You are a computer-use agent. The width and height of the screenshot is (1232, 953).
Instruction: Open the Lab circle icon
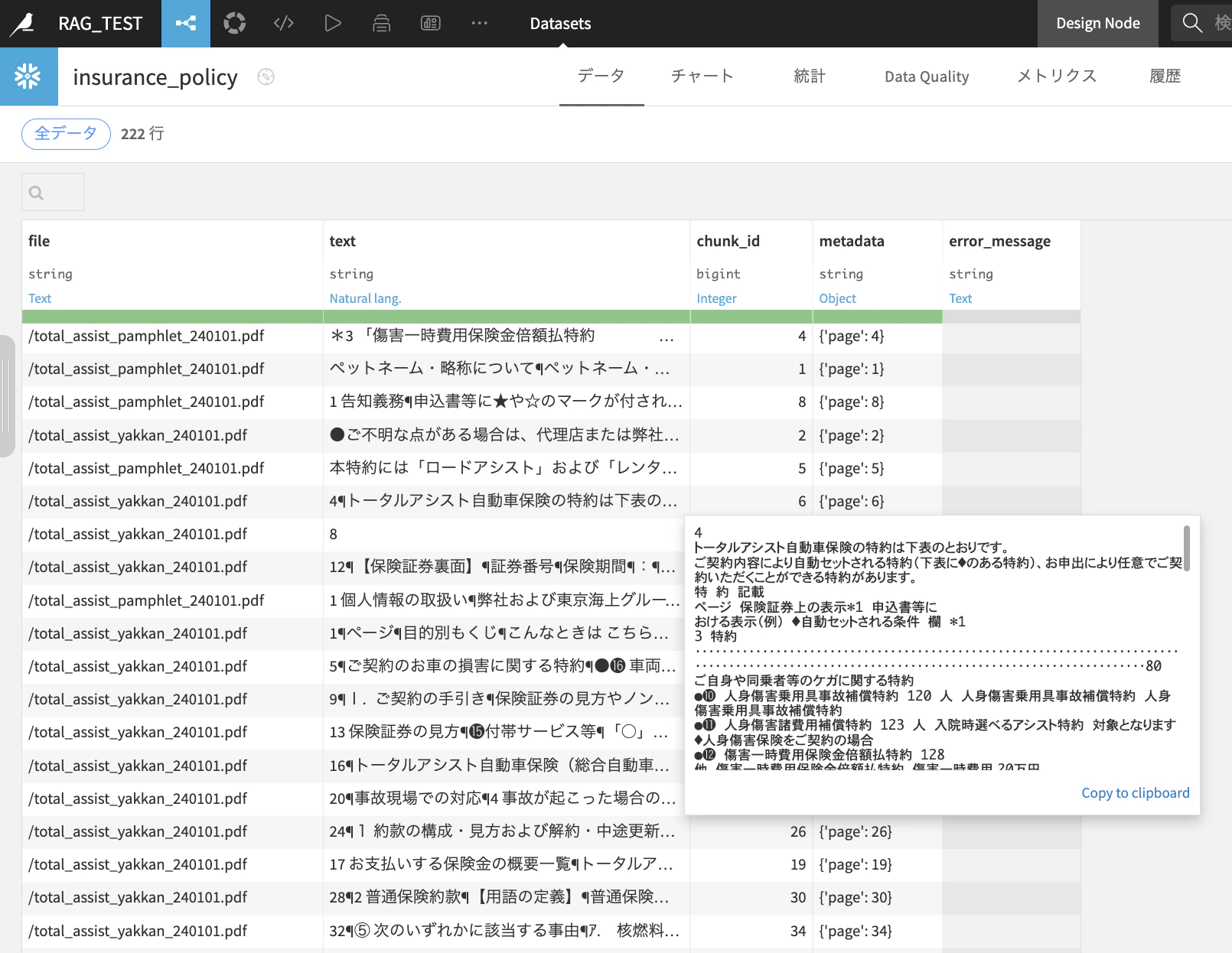click(235, 24)
